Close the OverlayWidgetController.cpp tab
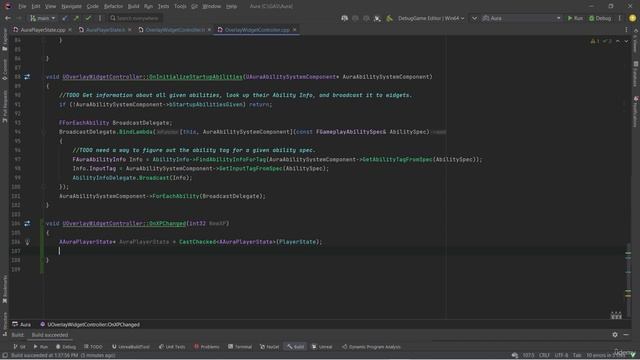This screenshot has height=360, width=640. [295, 30]
